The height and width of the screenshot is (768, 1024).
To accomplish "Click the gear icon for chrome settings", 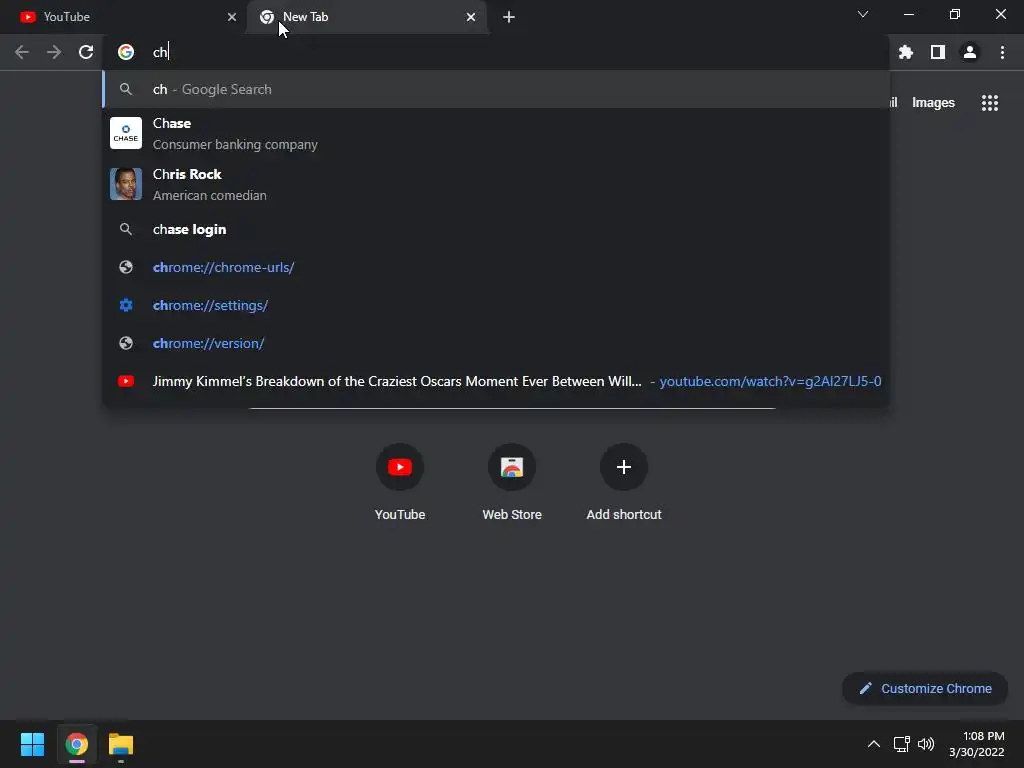I will pyautogui.click(x=126, y=305).
